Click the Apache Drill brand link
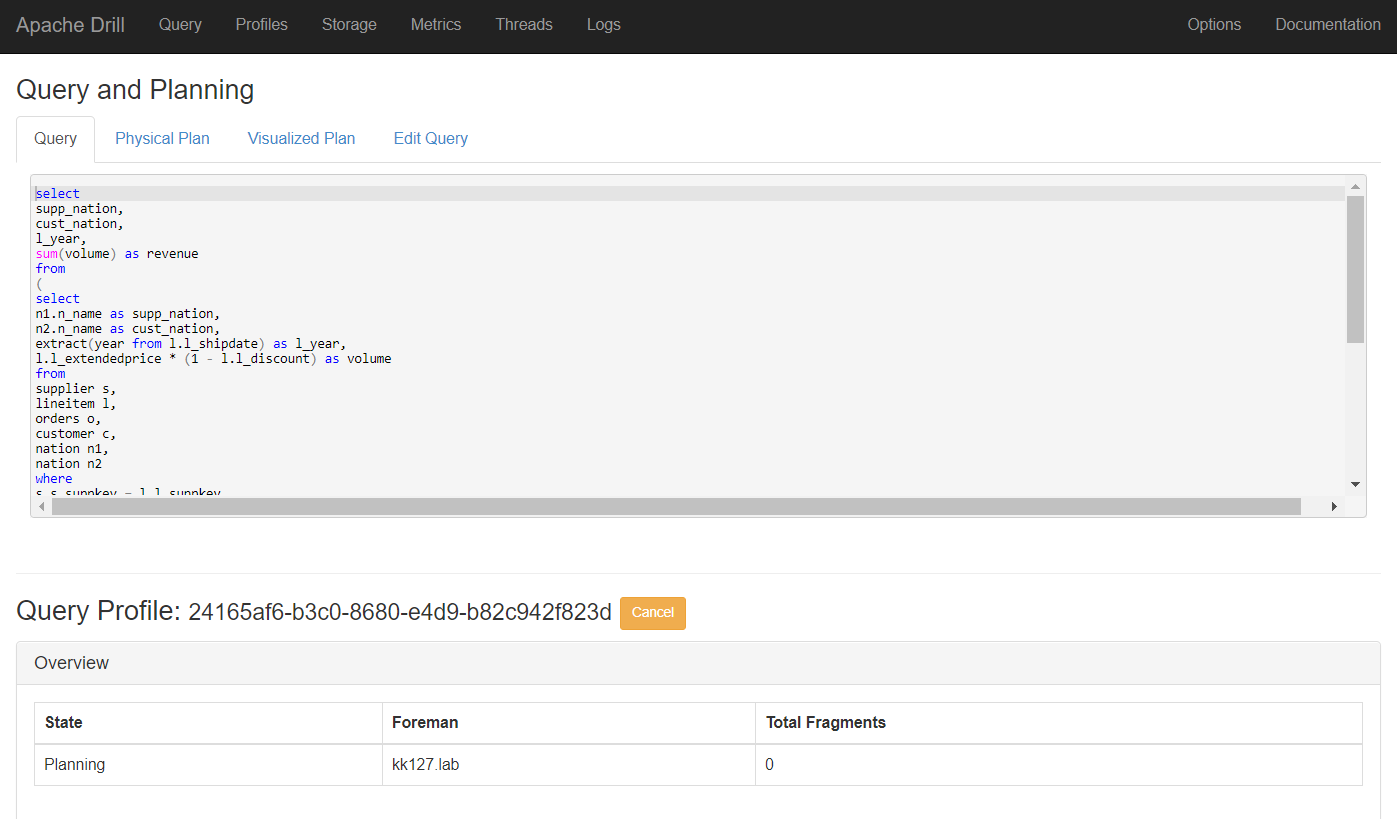 point(70,25)
